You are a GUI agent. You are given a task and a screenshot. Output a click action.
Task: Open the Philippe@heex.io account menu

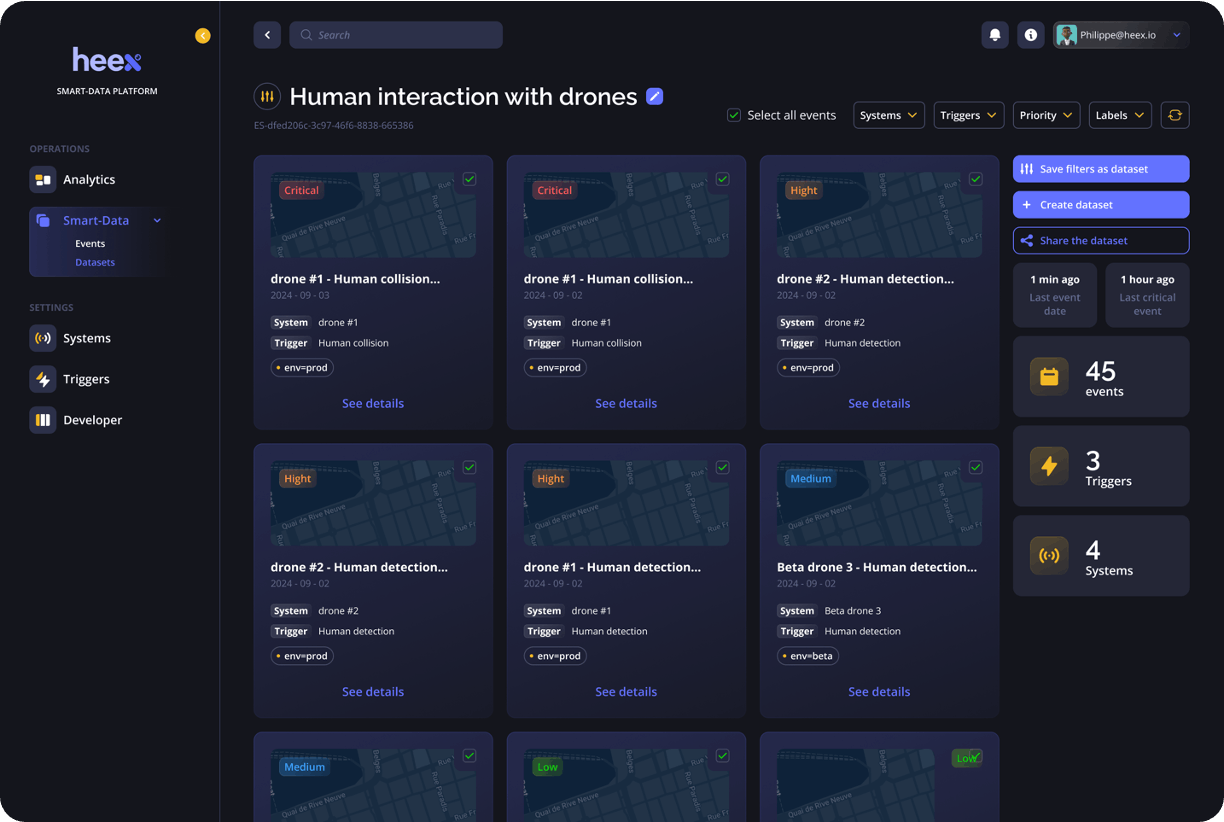1120,35
